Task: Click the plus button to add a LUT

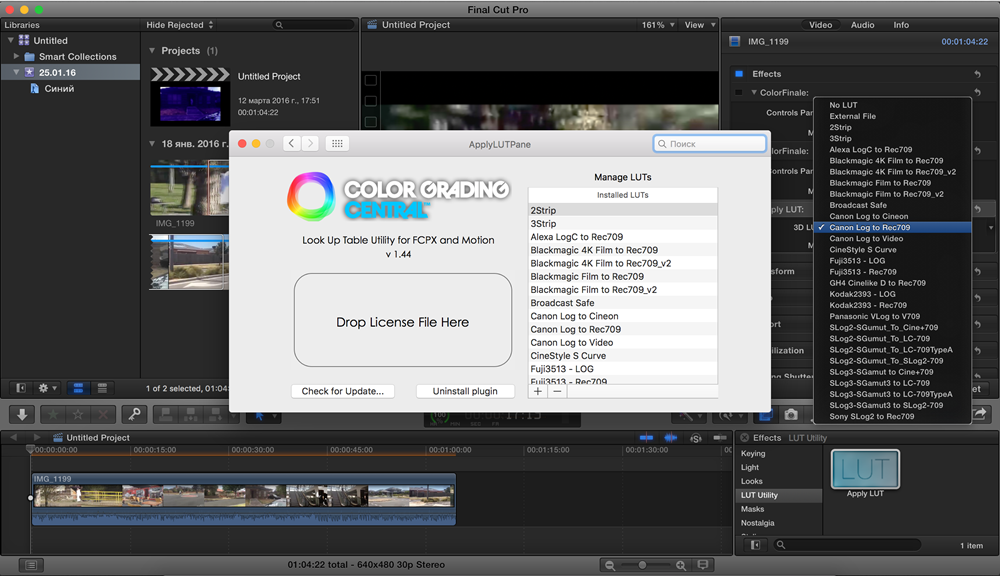Action: (538, 391)
